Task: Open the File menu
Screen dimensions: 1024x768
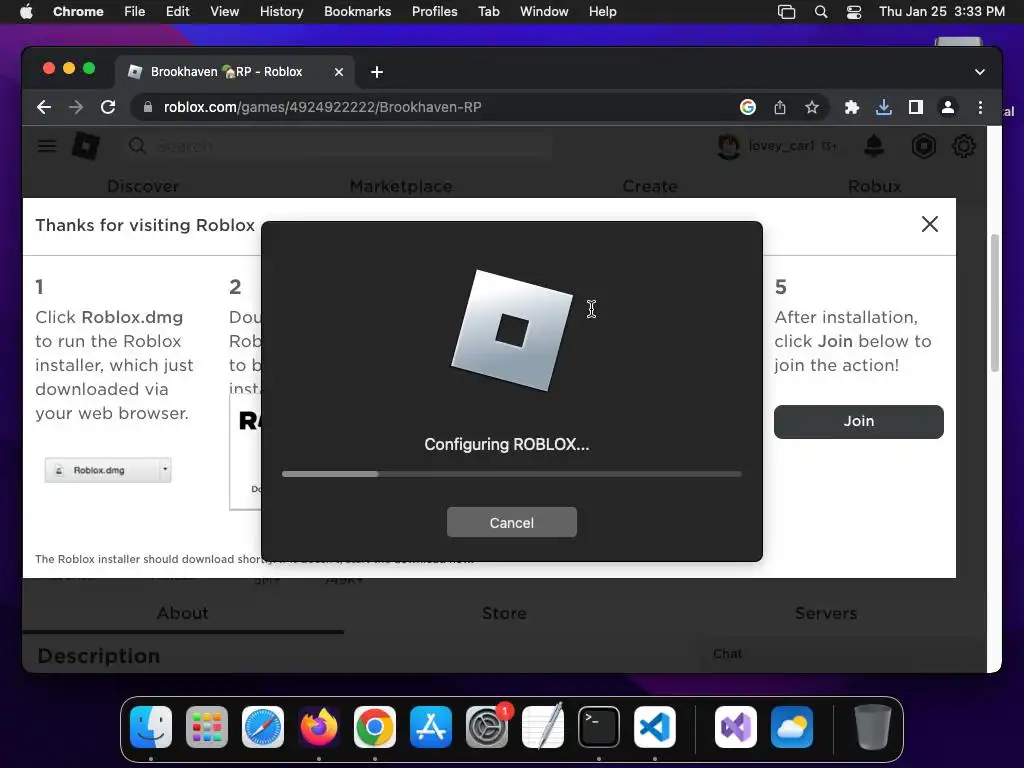Action: (135, 12)
